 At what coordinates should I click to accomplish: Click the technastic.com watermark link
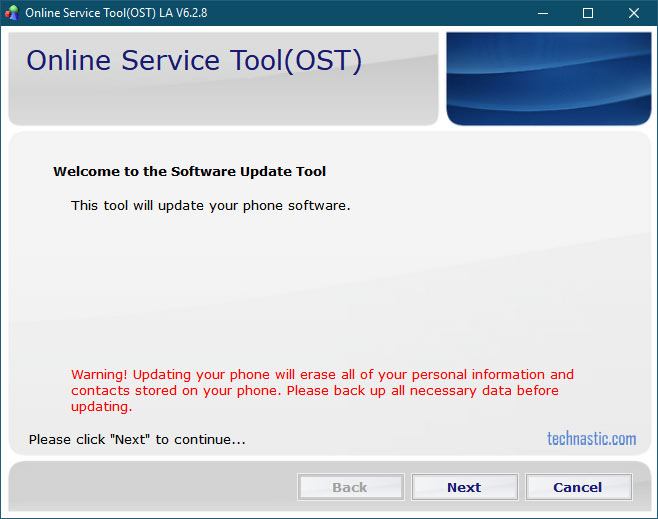[x=591, y=438]
